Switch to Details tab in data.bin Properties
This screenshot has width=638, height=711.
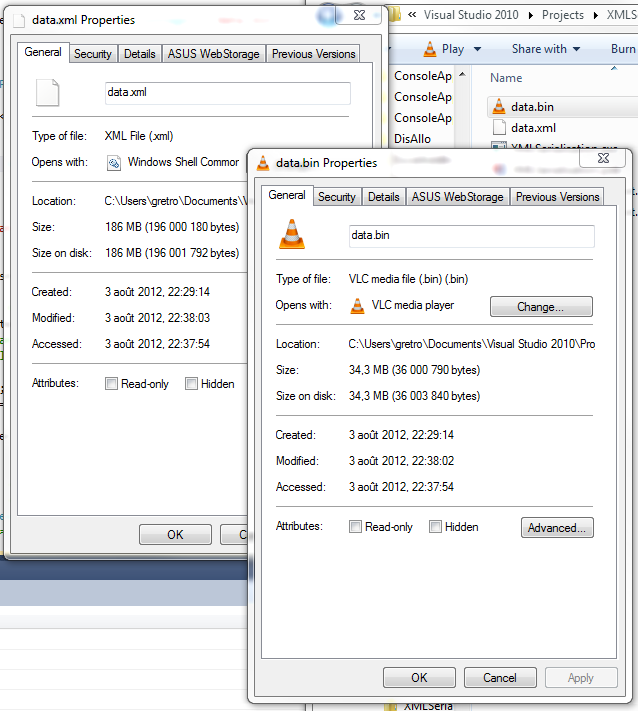[x=384, y=197]
